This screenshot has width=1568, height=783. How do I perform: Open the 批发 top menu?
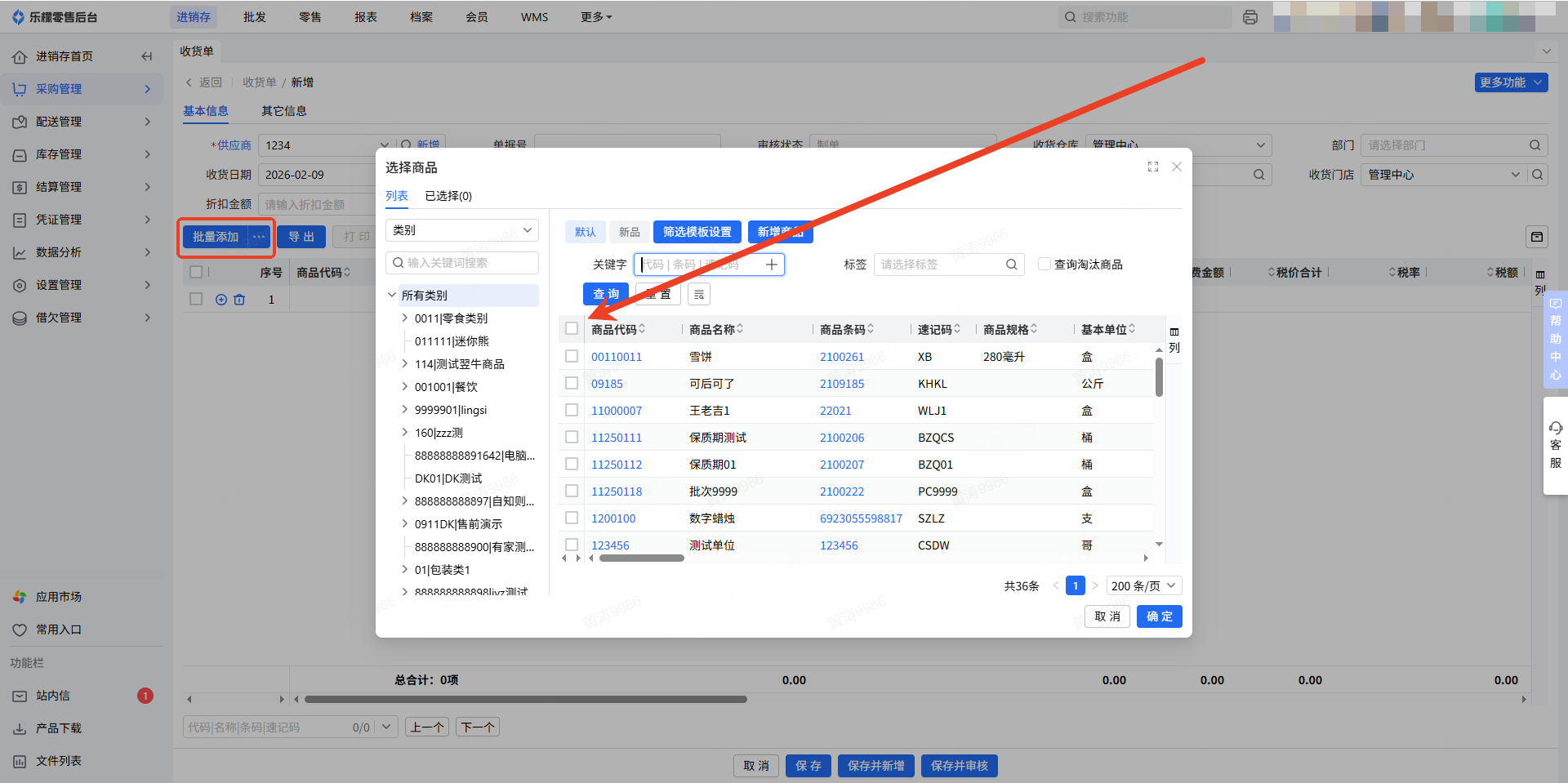[x=255, y=17]
